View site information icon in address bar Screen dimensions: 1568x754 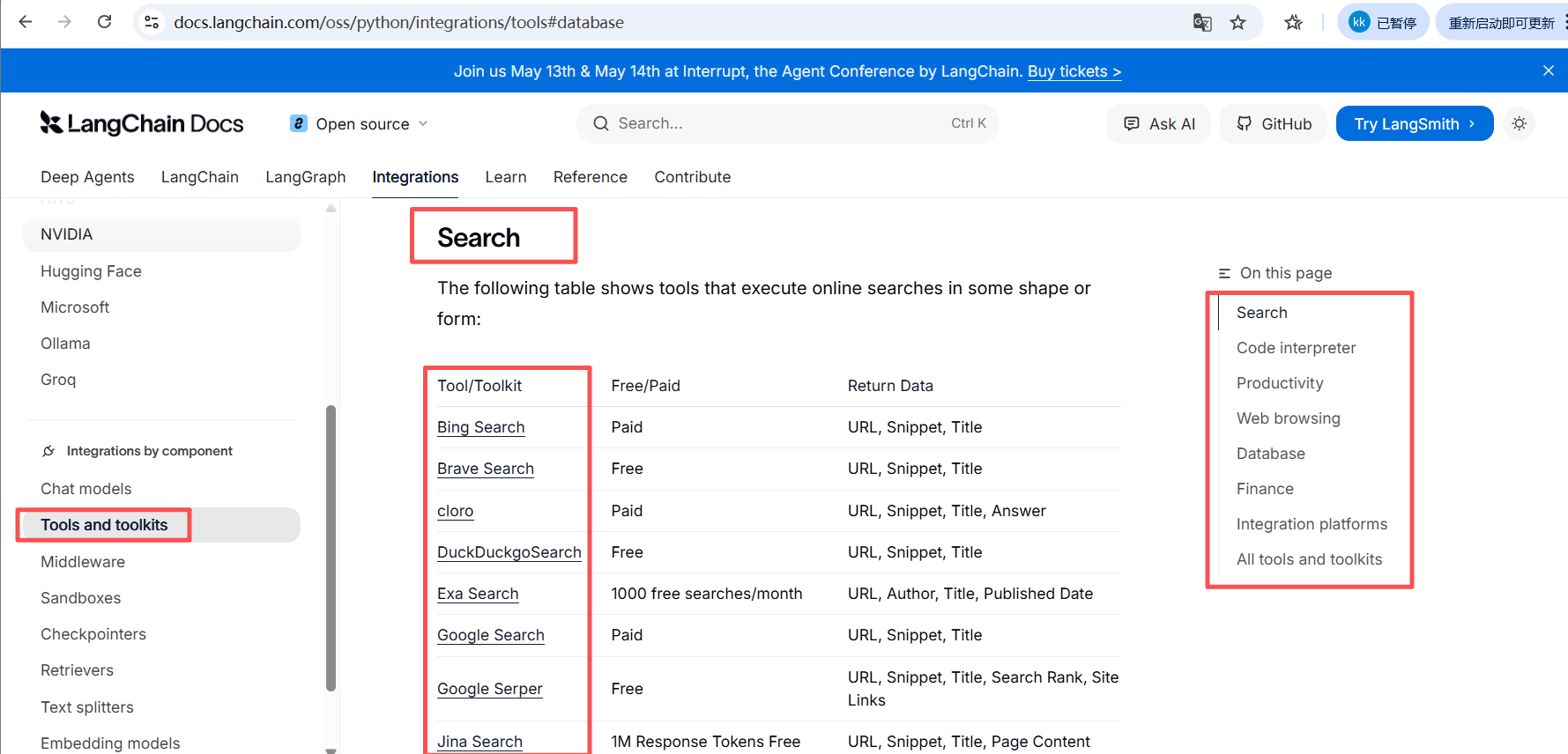(x=152, y=22)
